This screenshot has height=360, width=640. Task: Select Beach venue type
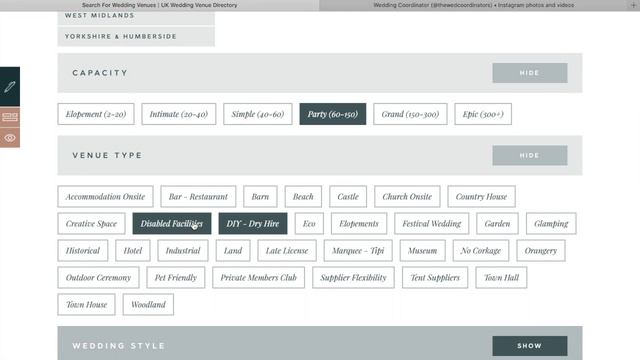tap(303, 197)
